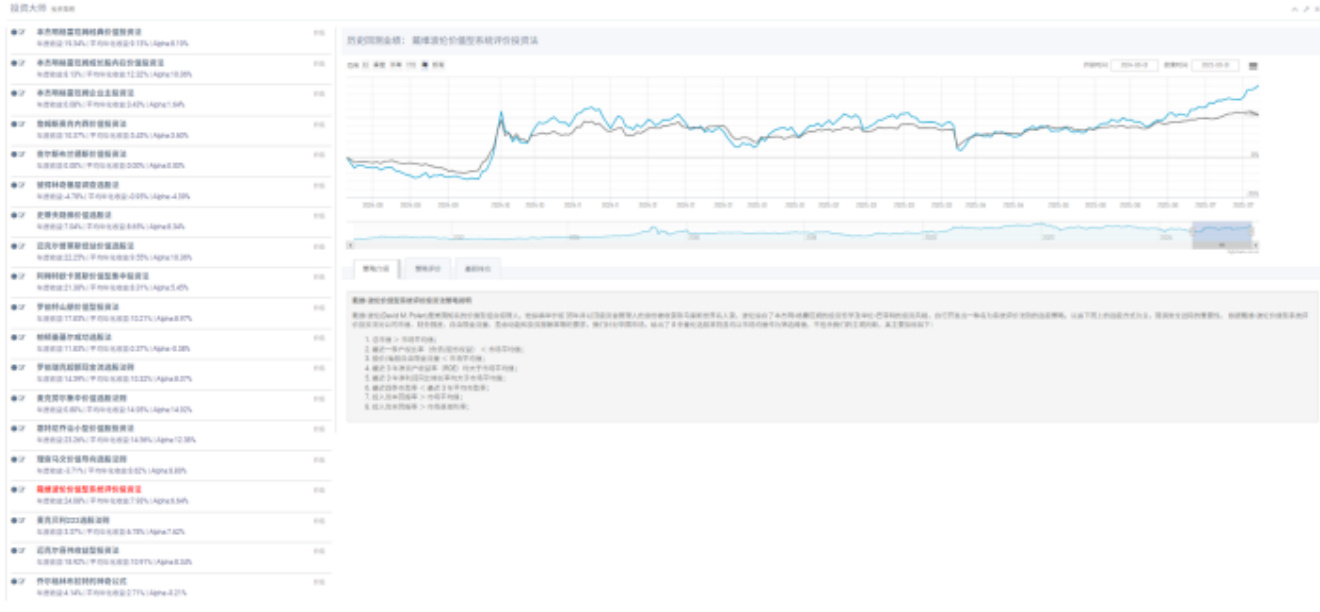Click the expand panel icon in the header
This screenshot has height=612, width=1320.
tap(1305, 8)
